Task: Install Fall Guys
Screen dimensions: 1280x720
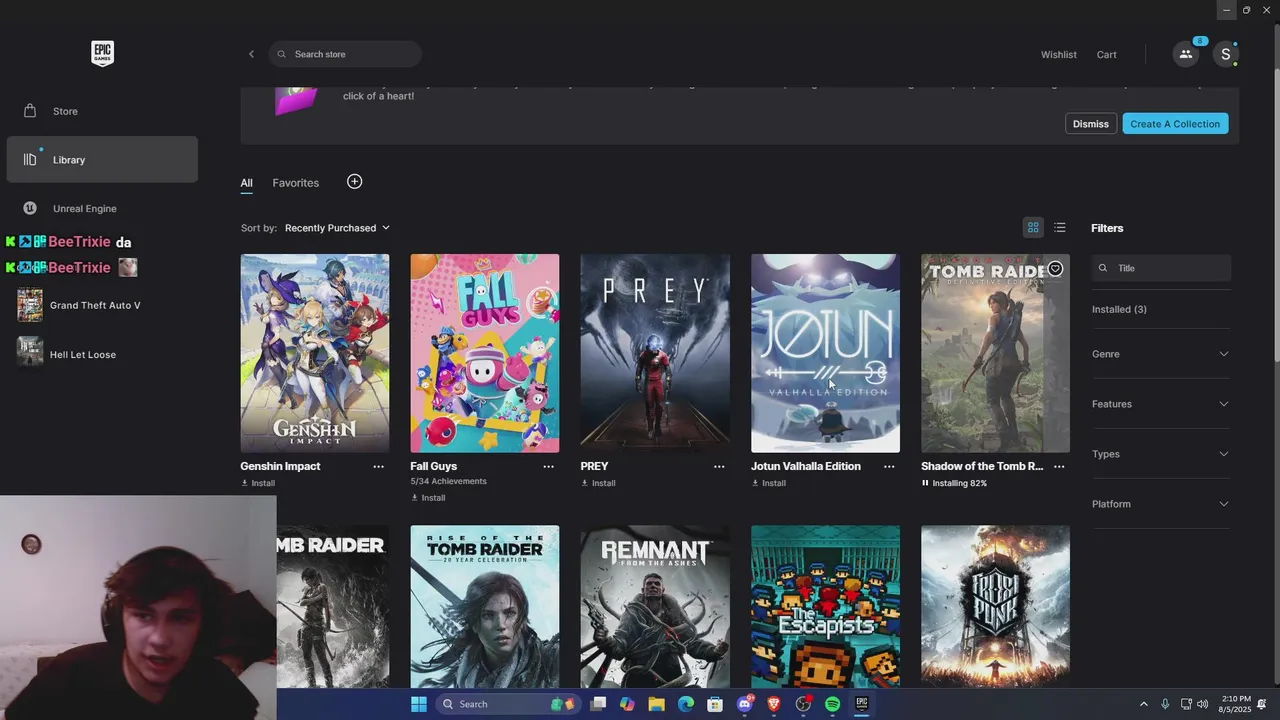Action: tap(428, 498)
